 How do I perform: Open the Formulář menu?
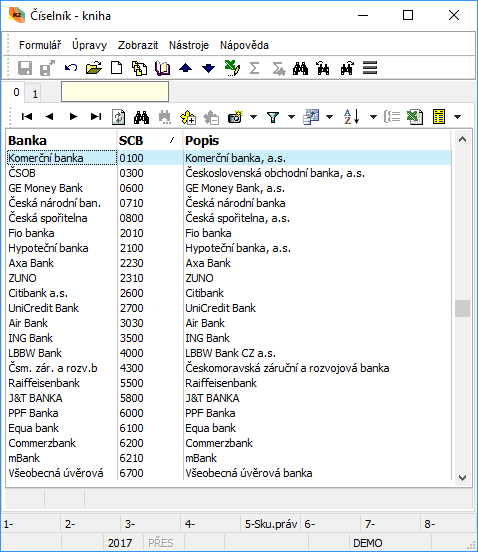pyautogui.click(x=40, y=45)
